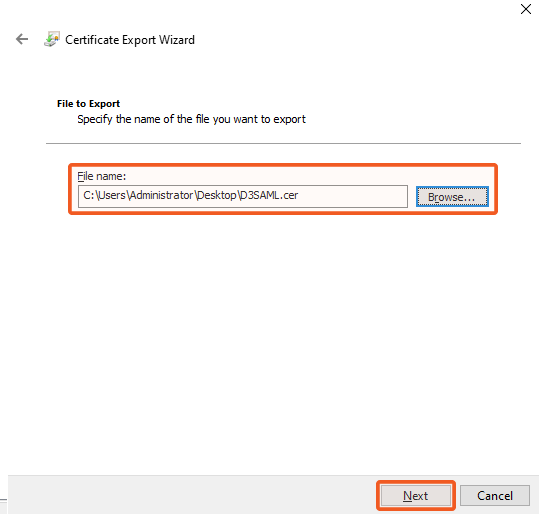
Task: Close the wizard with the X icon
Action: point(526,9)
